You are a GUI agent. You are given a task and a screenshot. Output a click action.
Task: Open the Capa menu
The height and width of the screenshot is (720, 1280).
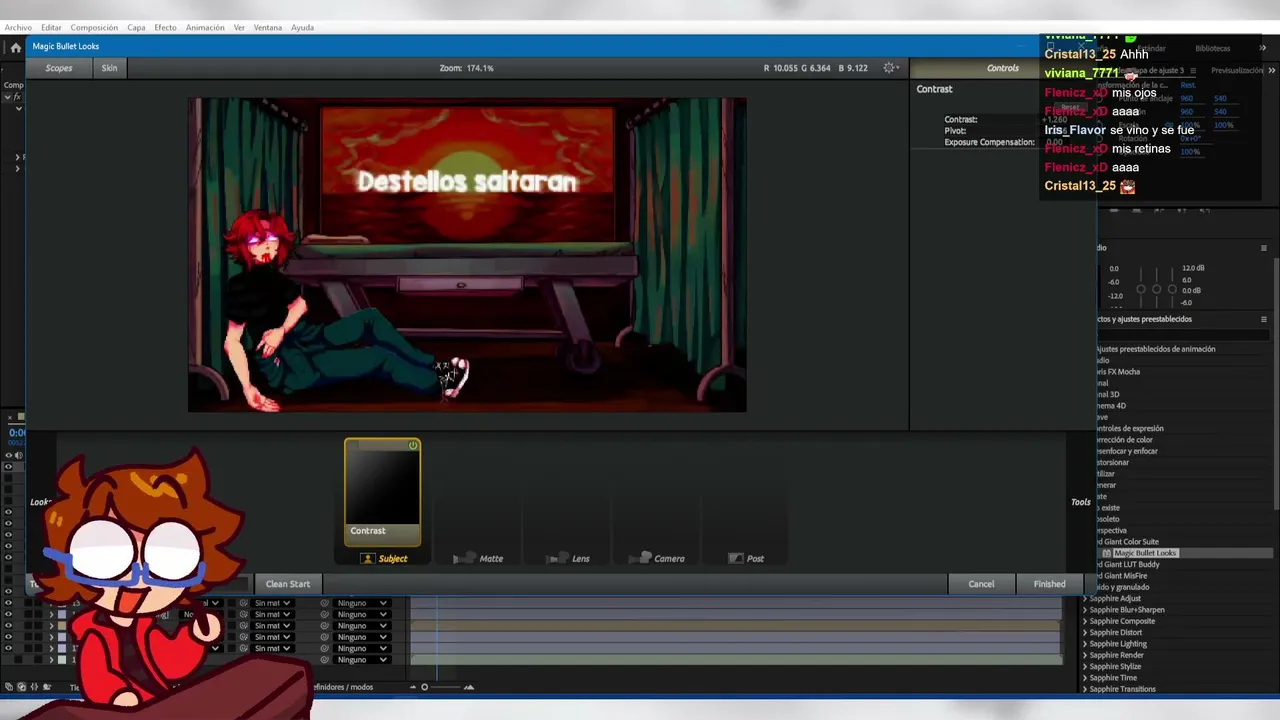(136, 28)
